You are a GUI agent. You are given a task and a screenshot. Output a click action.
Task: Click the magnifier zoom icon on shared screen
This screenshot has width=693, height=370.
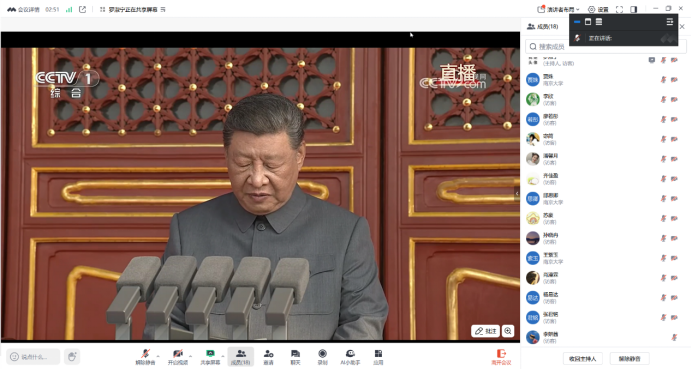(x=508, y=331)
